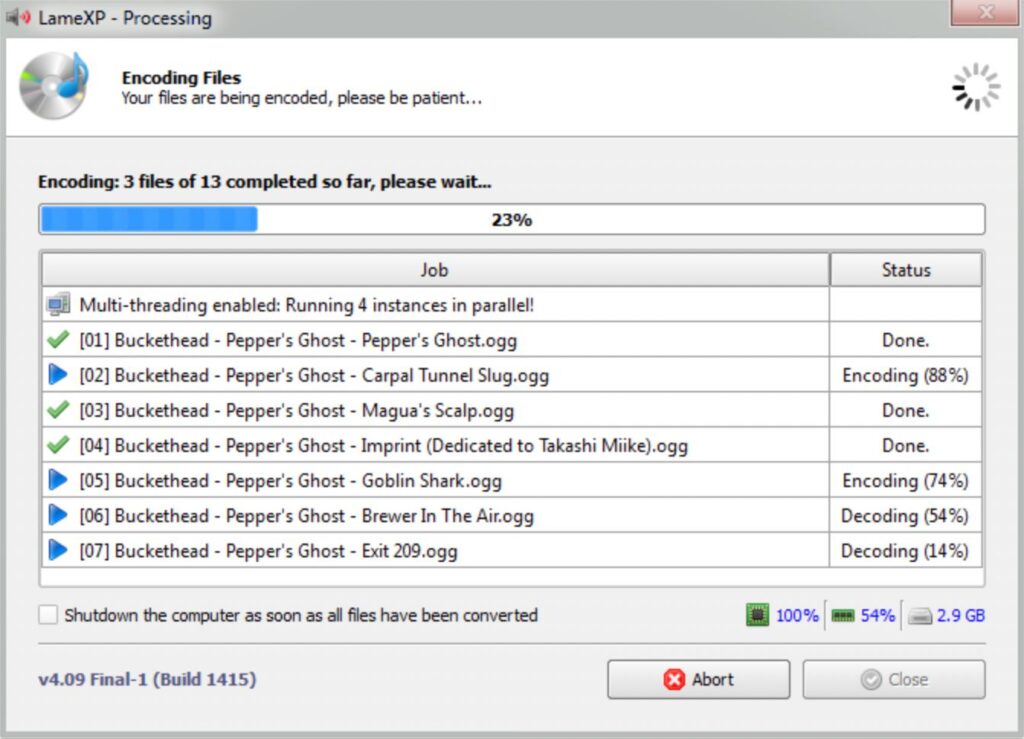Click the LameXP speaker icon in title bar
Image resolution: width=1024 pixels, height=739 pixels.
pyautogui.click(x=18, y=17)
